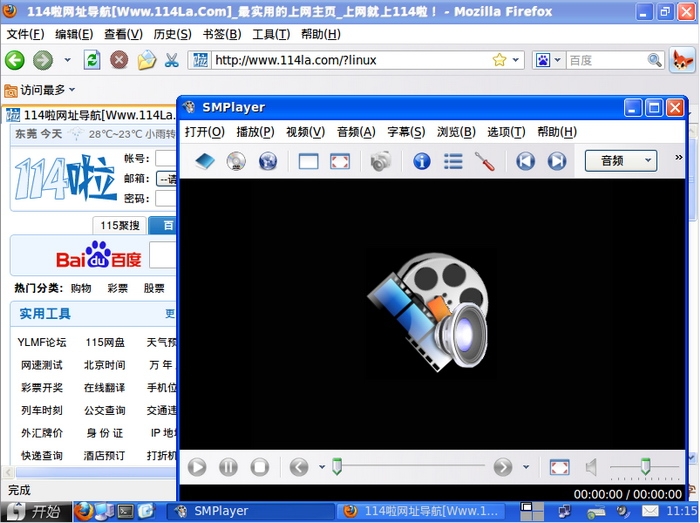Go to next track in SMPlayer
Screen dimensions: 700x523
557,161
